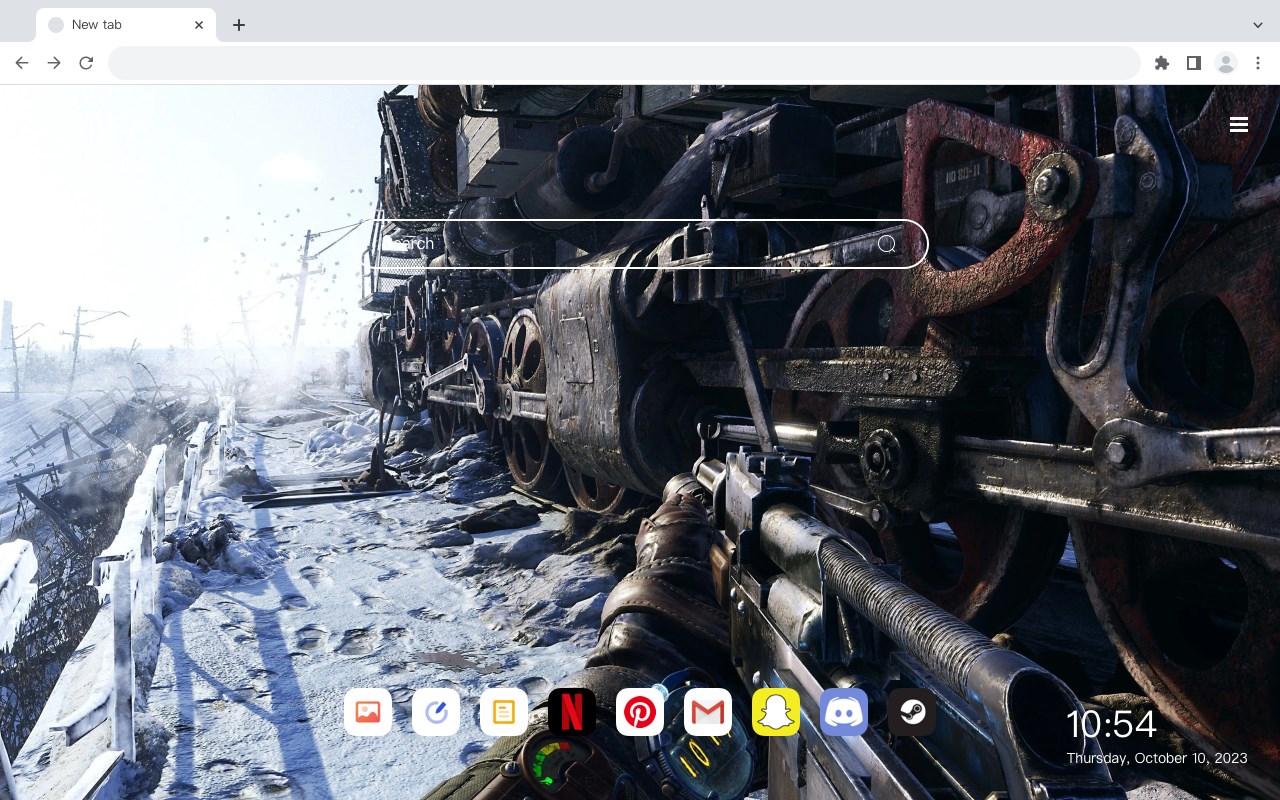Image resolution: width=1280 pixels, height=800 pixels.
Task: Open the Extensions puzzle icon
Action: tap(1161, 63)
